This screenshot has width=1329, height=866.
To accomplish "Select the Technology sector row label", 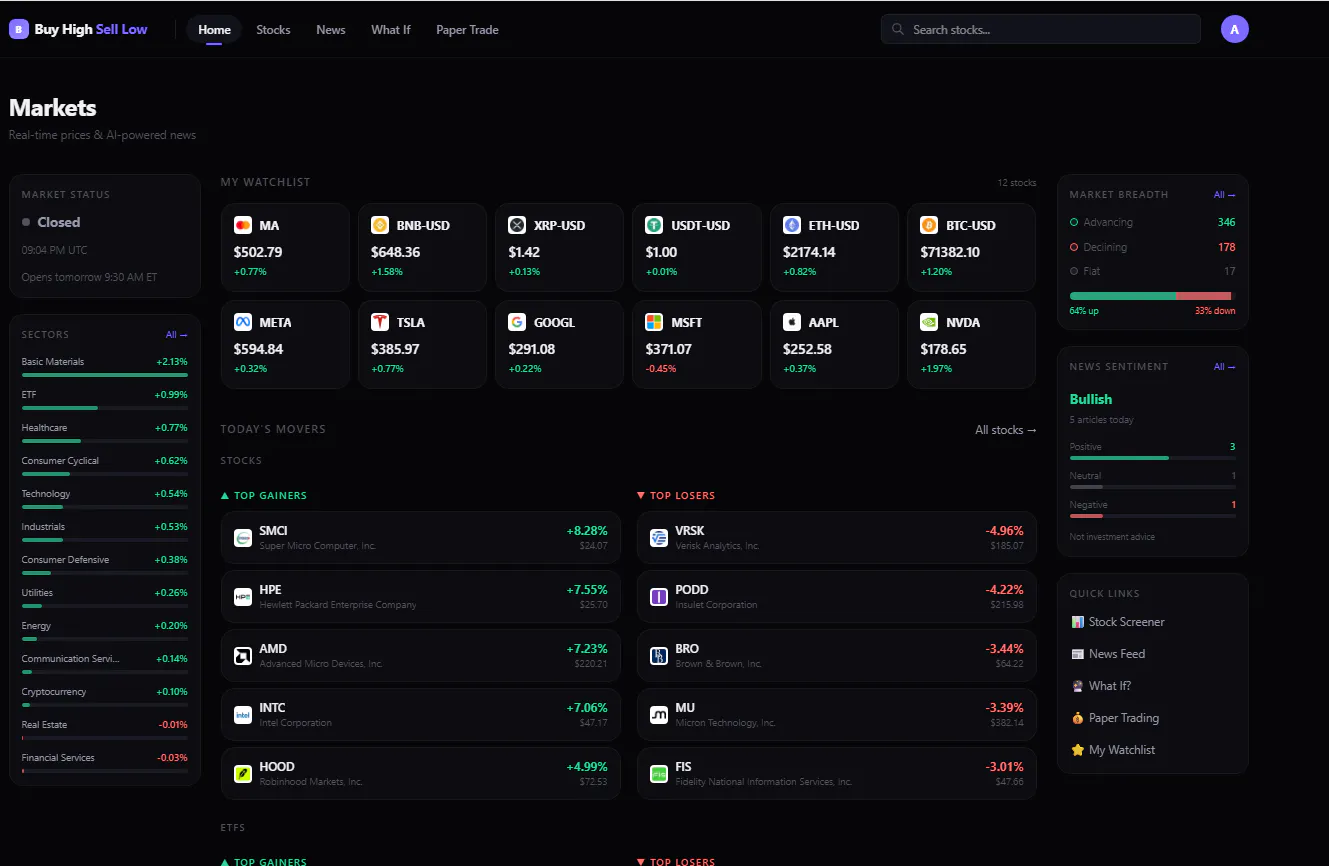I will click(x=46, y=494).
